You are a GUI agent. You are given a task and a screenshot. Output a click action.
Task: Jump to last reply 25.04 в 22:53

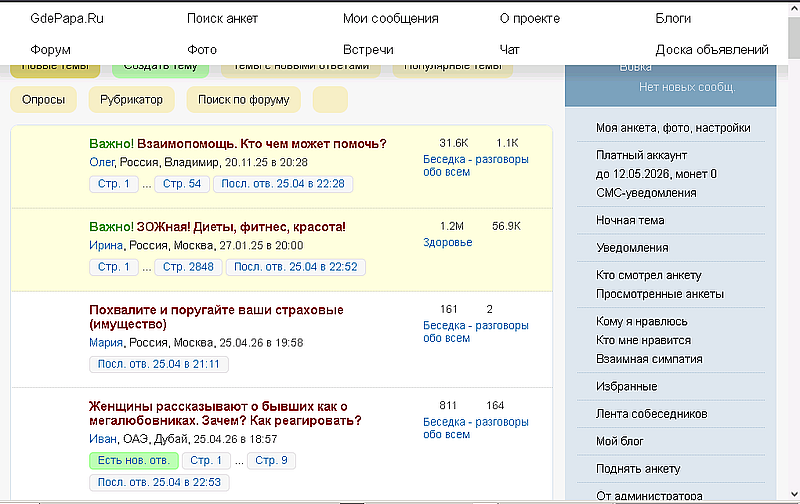pyautogui.click(x=159, y=483)
